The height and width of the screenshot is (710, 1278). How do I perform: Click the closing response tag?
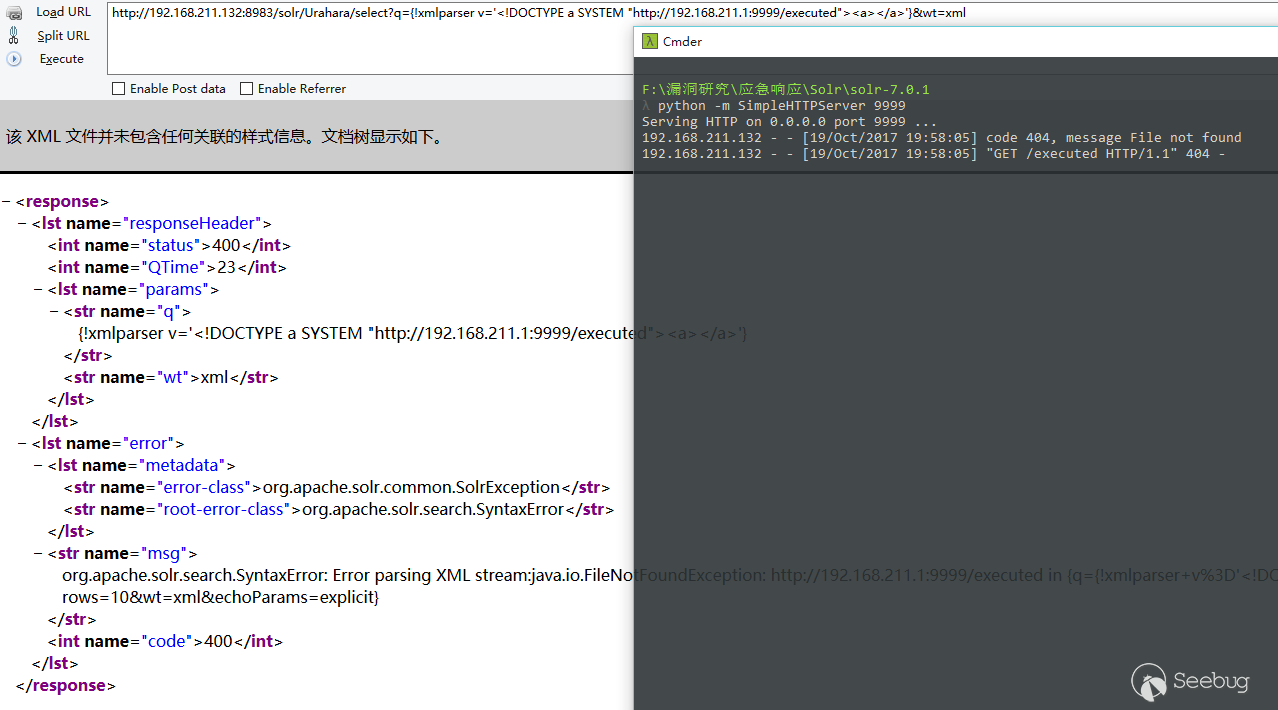(66, 686)
